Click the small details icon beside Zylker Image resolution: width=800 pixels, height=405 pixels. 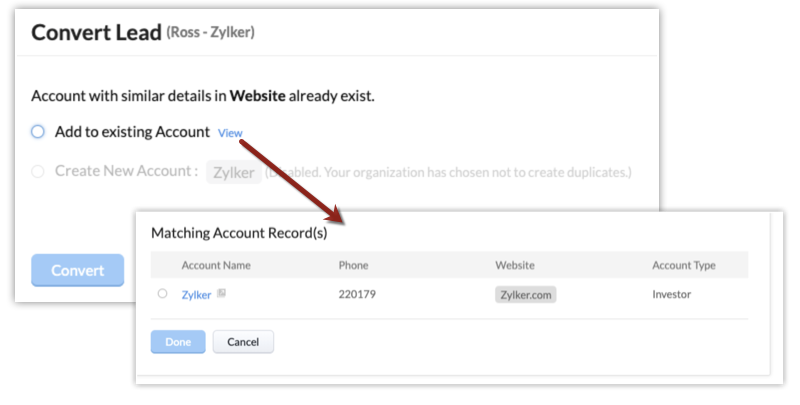pos(222,294)
